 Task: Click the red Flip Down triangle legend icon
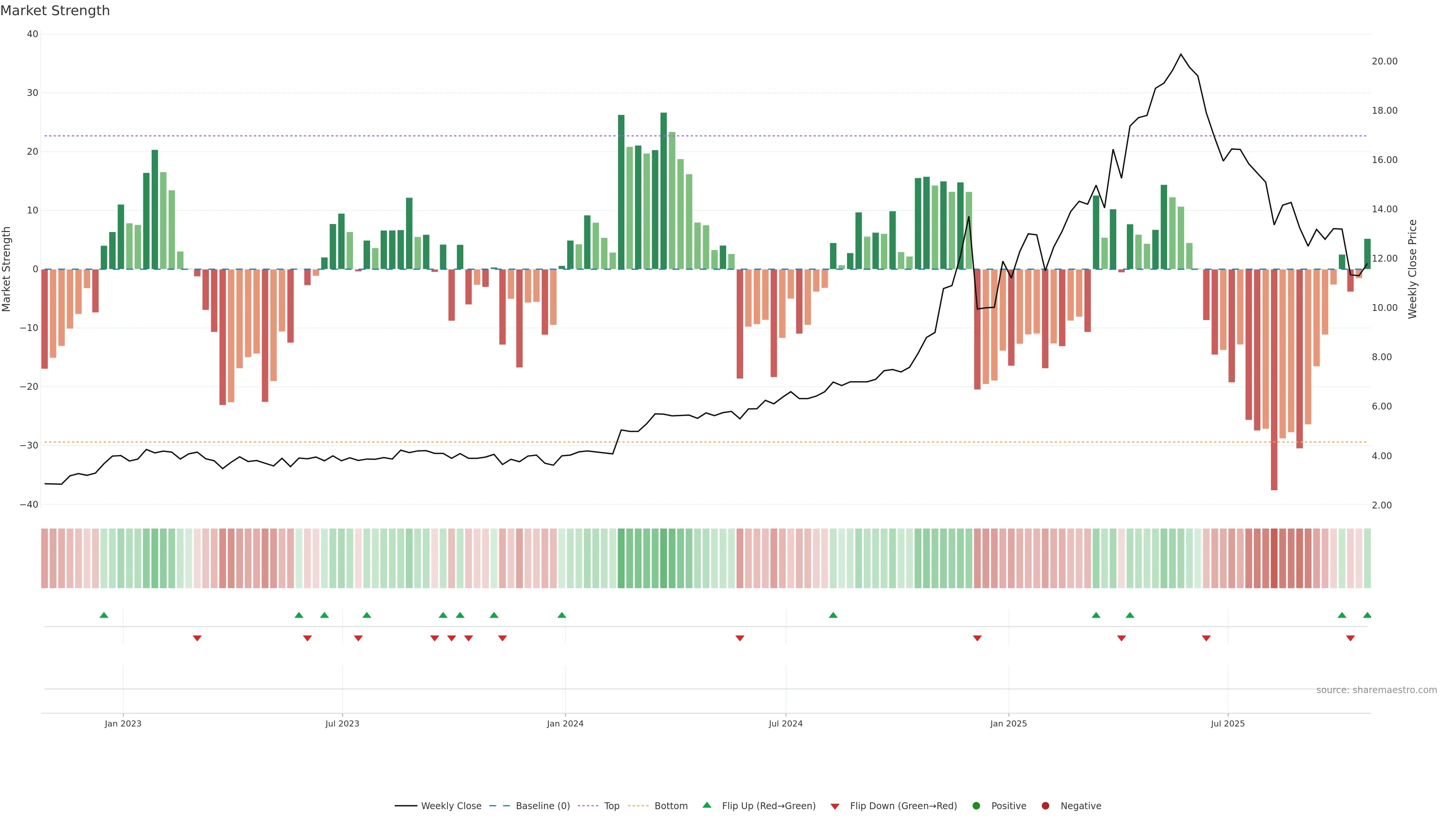(x=835, y=806)
